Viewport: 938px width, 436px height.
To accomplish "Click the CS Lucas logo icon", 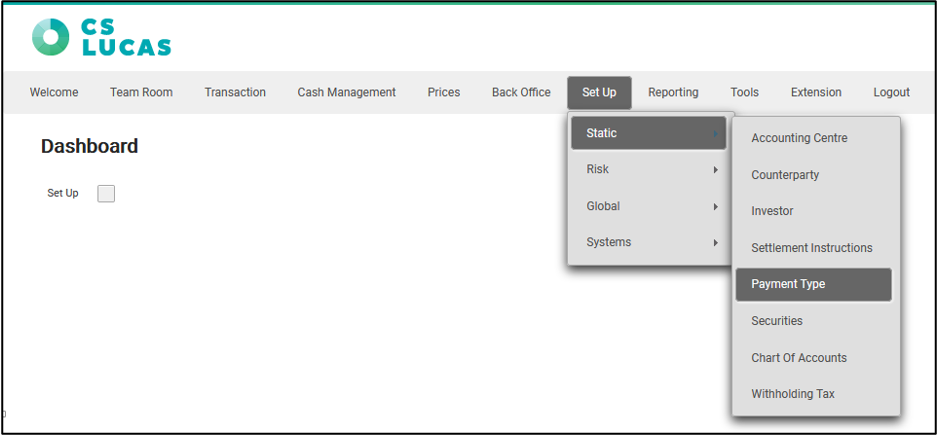I will click(51, 37).
